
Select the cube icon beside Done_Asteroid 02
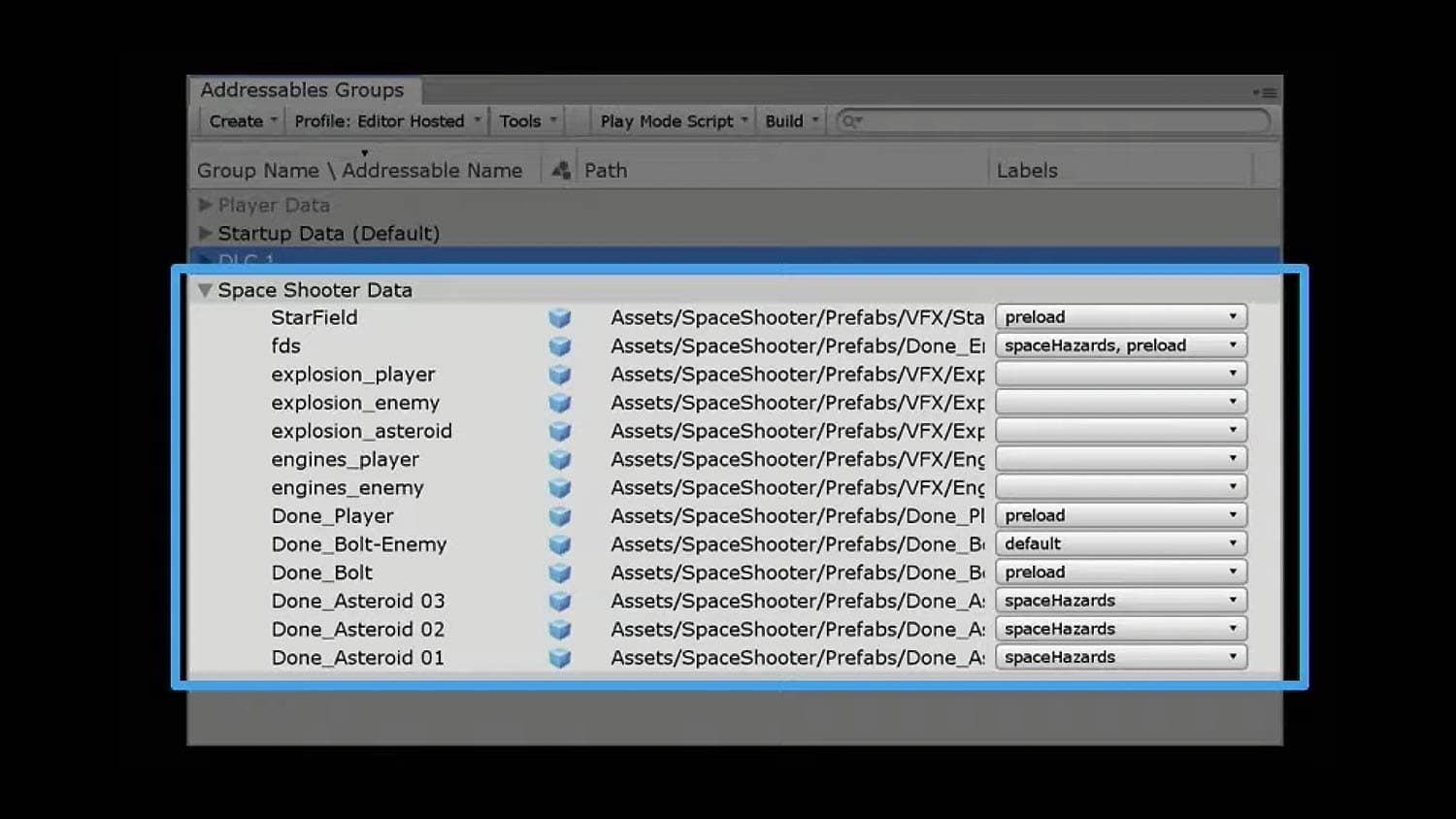tap(561, 629)
